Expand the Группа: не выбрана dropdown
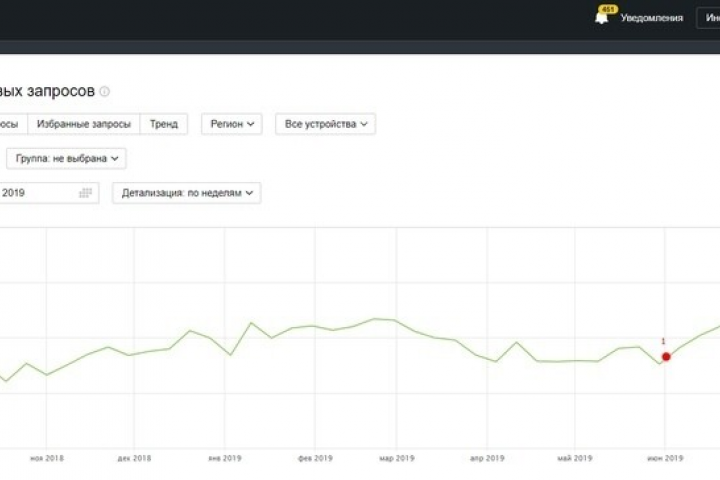720x480 pixels. click(x=67, y=158)
